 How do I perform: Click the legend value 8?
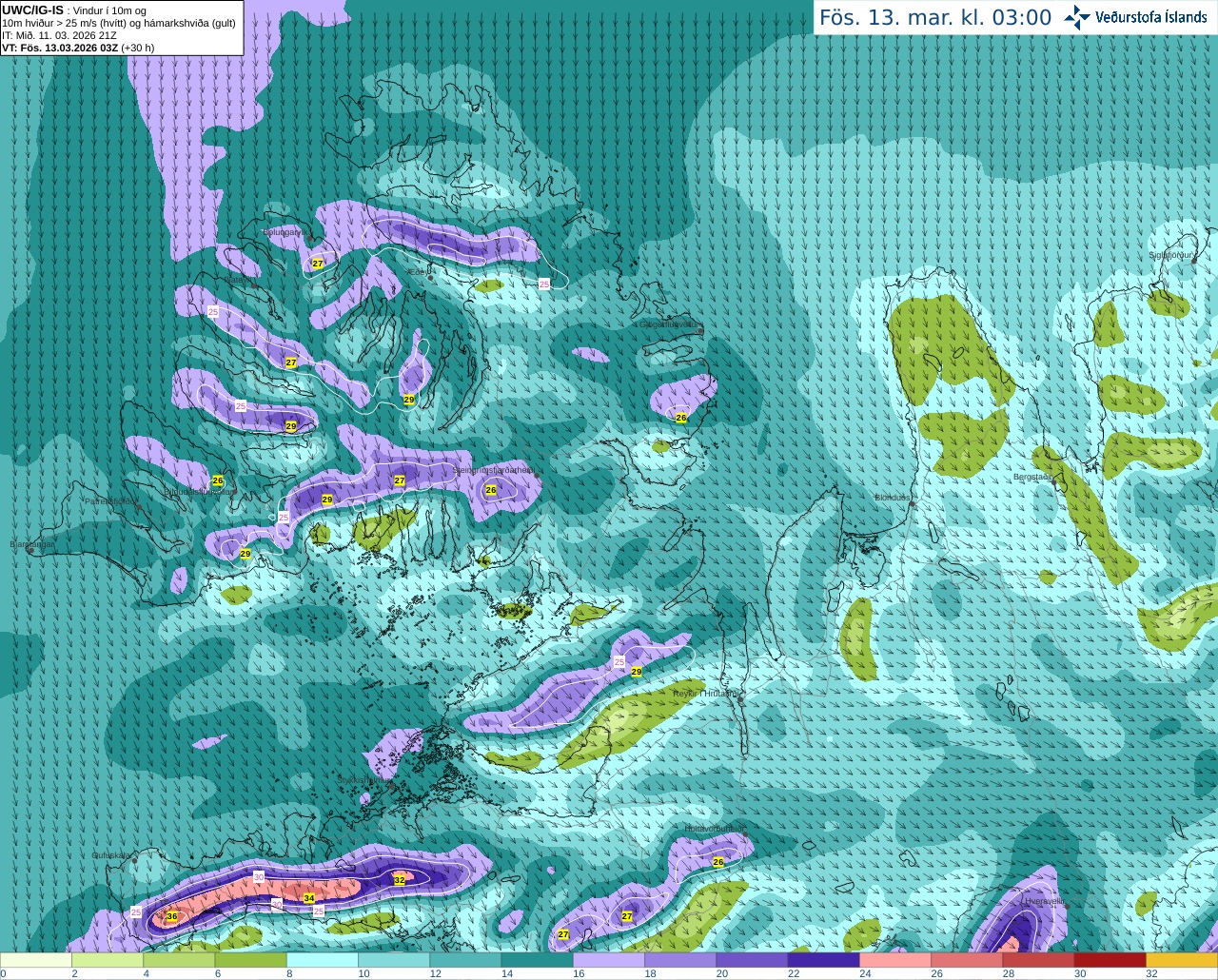tap(289, 973)
